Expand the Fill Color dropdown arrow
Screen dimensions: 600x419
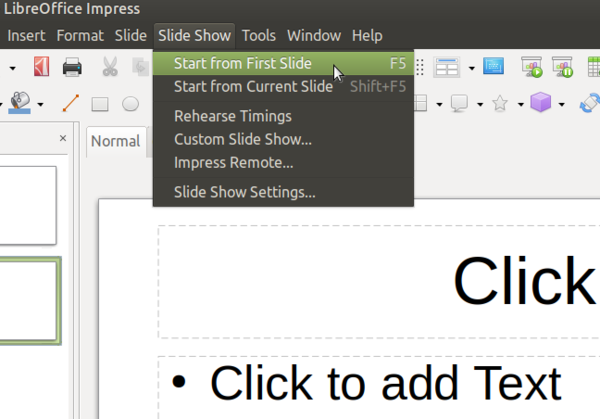pyautogui.click(x=41, y=104)
